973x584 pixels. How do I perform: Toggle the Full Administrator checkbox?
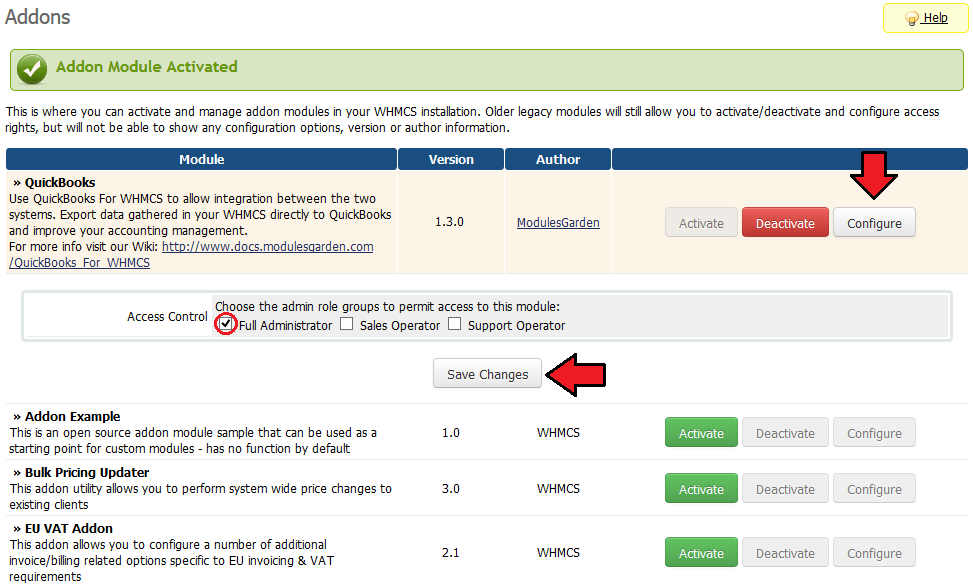tap(226, 324)
